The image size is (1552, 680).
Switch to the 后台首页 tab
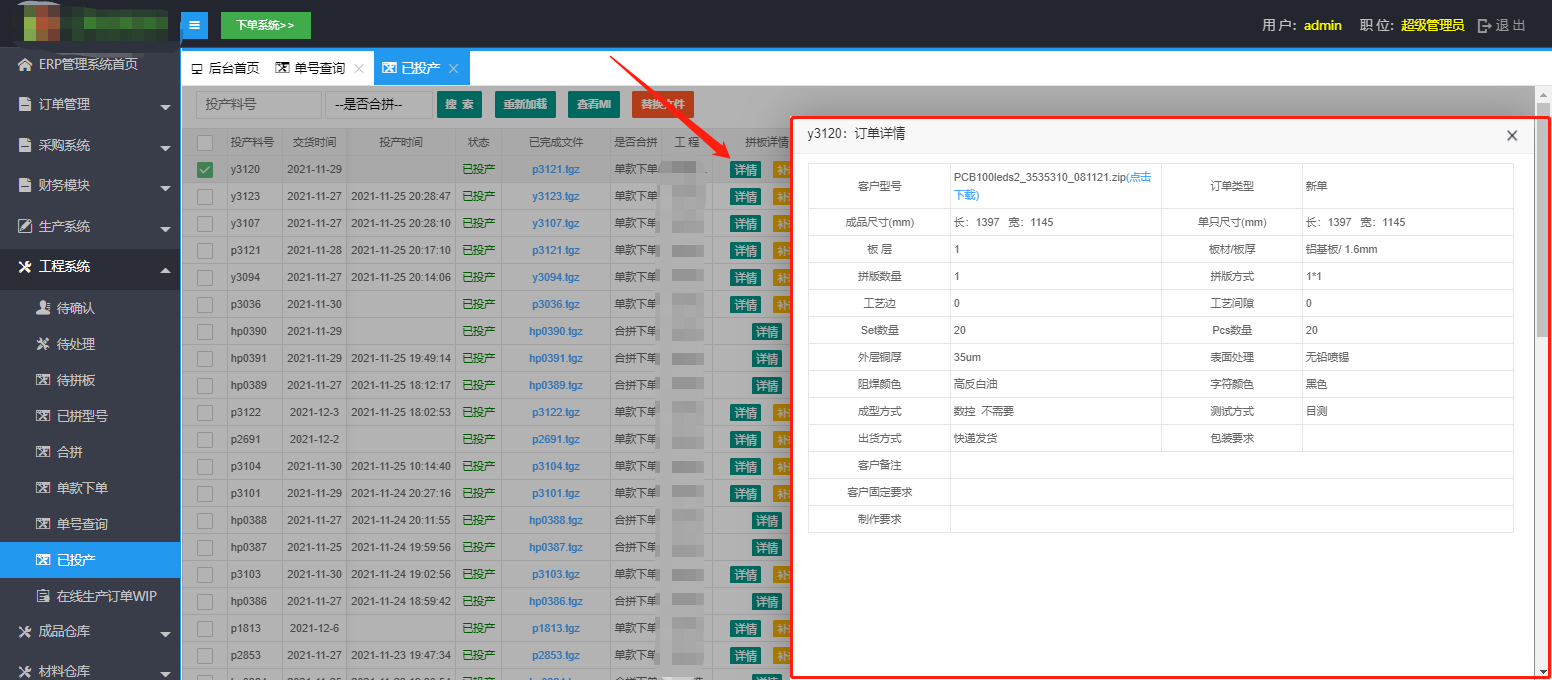(x=225, y=69)
